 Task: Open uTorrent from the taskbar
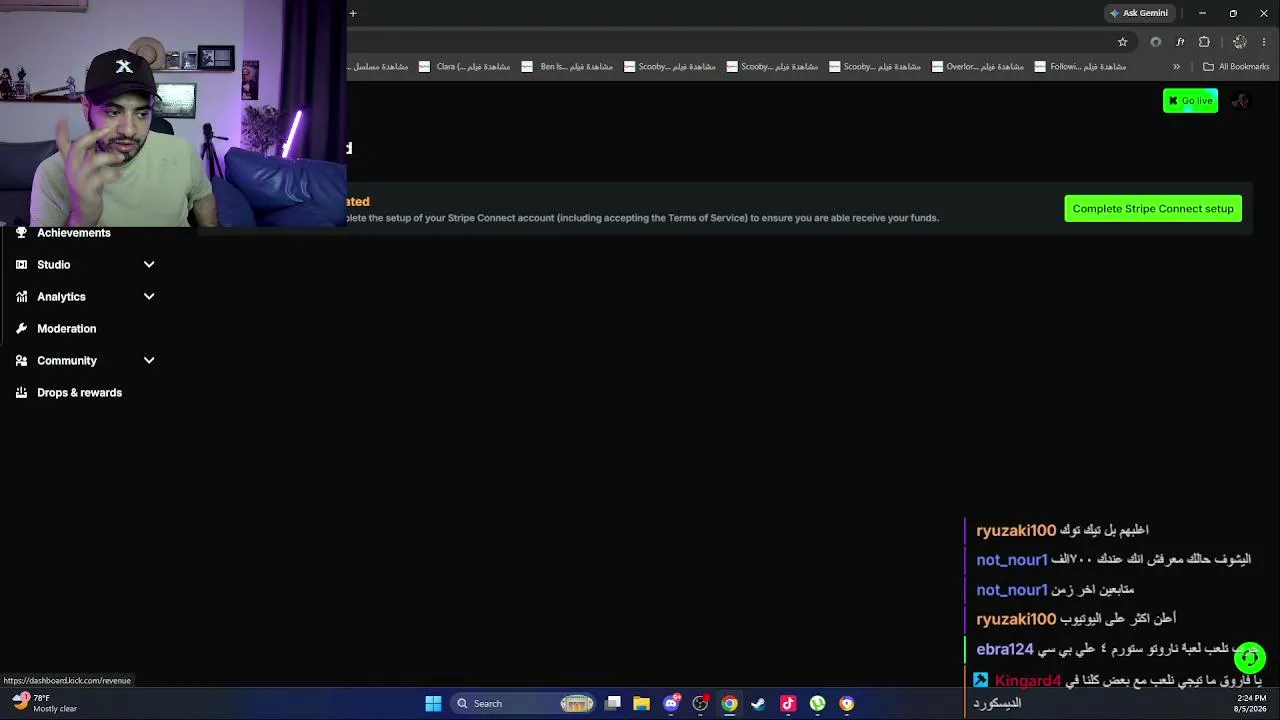[817, 704]
